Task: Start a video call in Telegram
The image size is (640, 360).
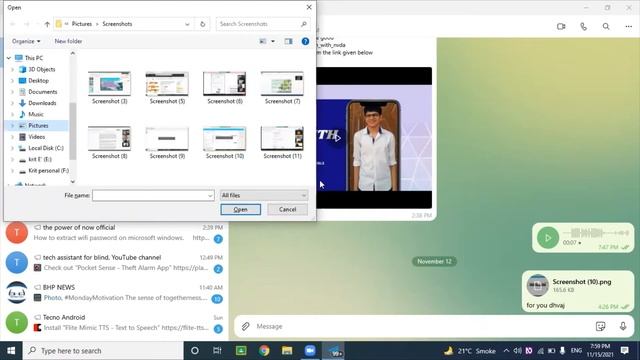Action: point(561,27)
